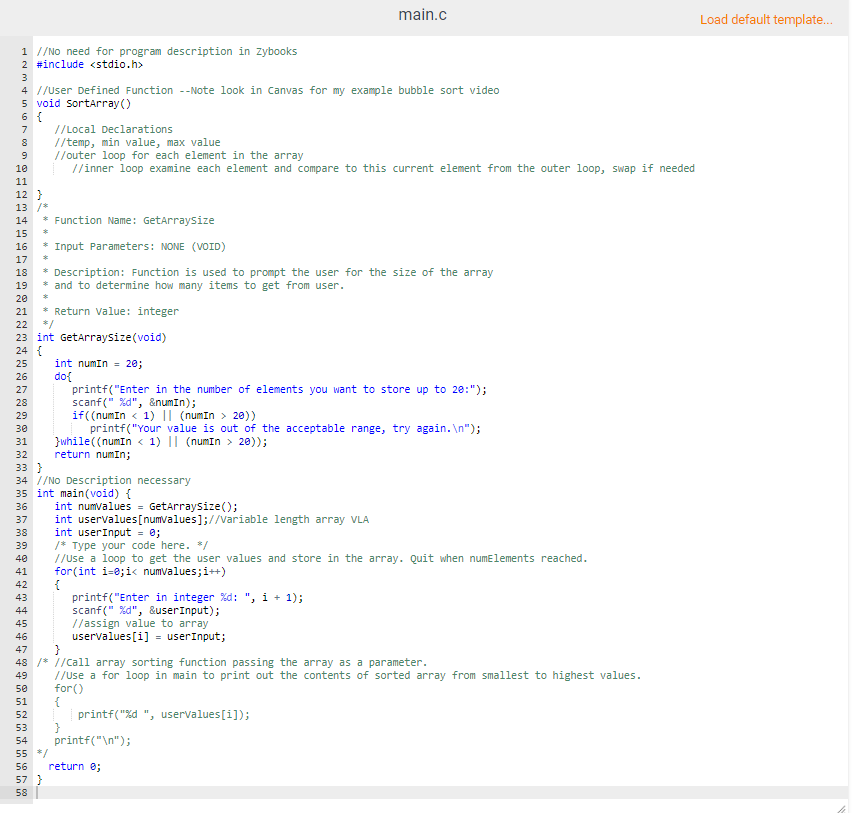Click line number 1 in the gutter

24,51
